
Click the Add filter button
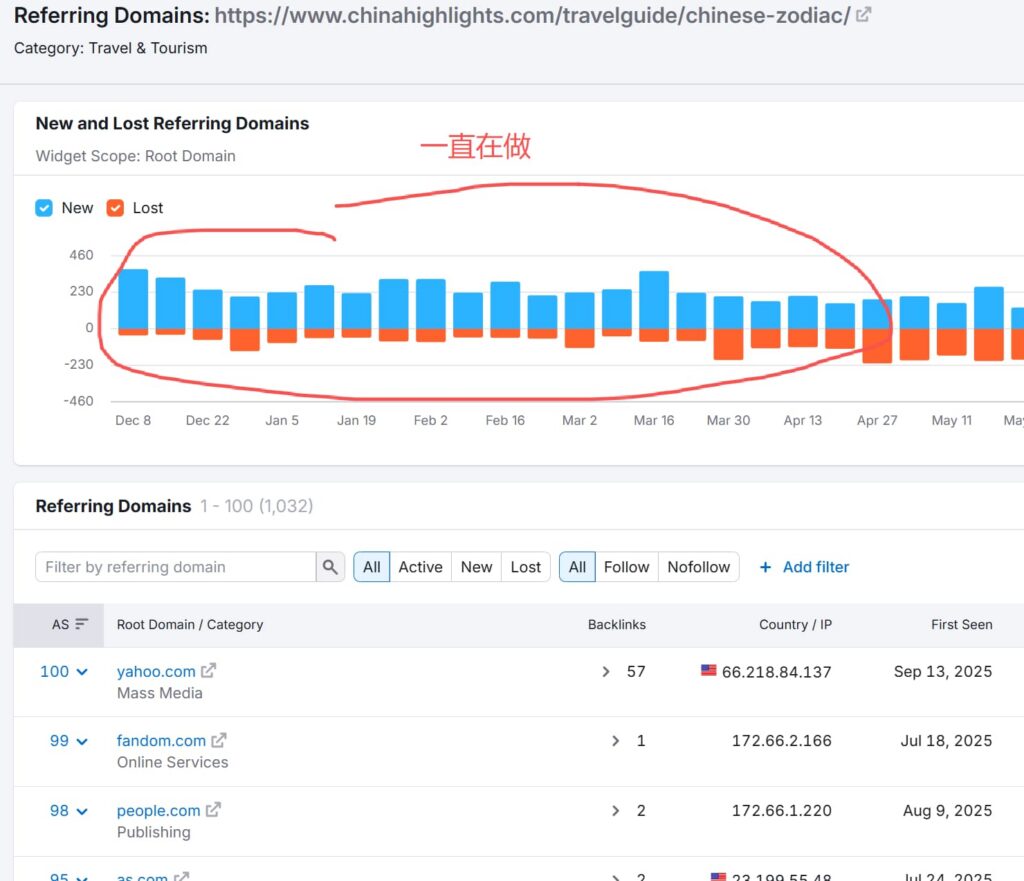click(x=805, y=567)
